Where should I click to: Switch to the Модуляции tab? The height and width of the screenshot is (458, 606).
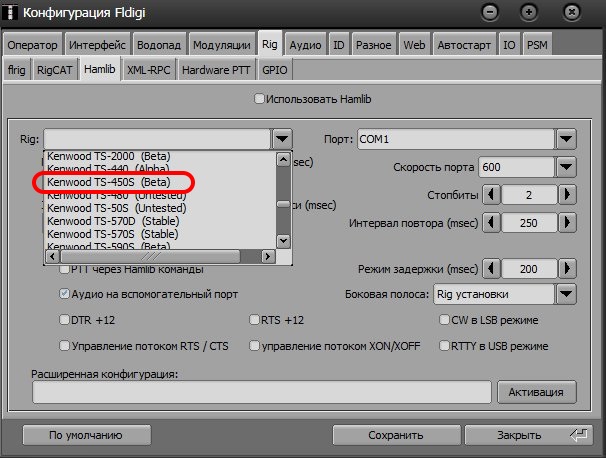[222, 45]
